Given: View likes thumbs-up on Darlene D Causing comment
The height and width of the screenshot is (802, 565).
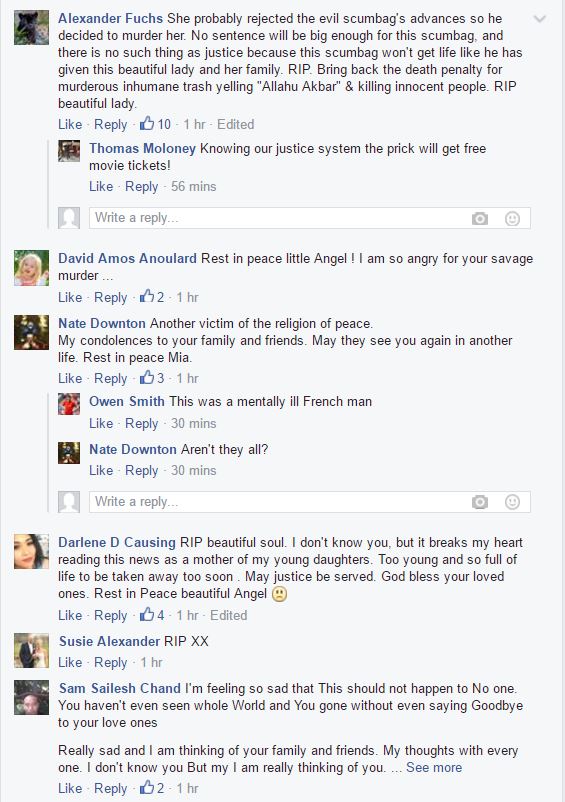Looking at the screenshot, I should pyautogui.click(x=152, y=615).
